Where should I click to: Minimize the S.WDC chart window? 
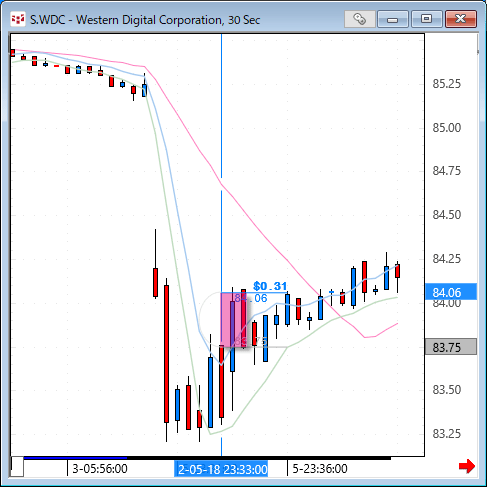point(393,19)
